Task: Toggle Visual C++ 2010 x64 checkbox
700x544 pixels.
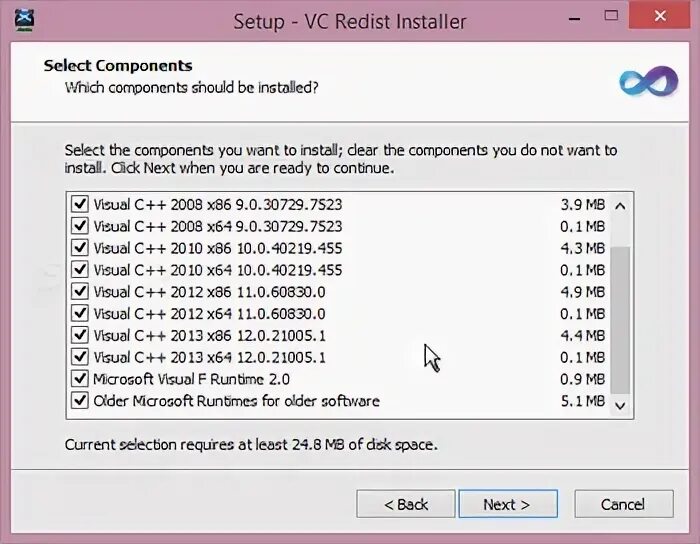Action: point(80,270)
